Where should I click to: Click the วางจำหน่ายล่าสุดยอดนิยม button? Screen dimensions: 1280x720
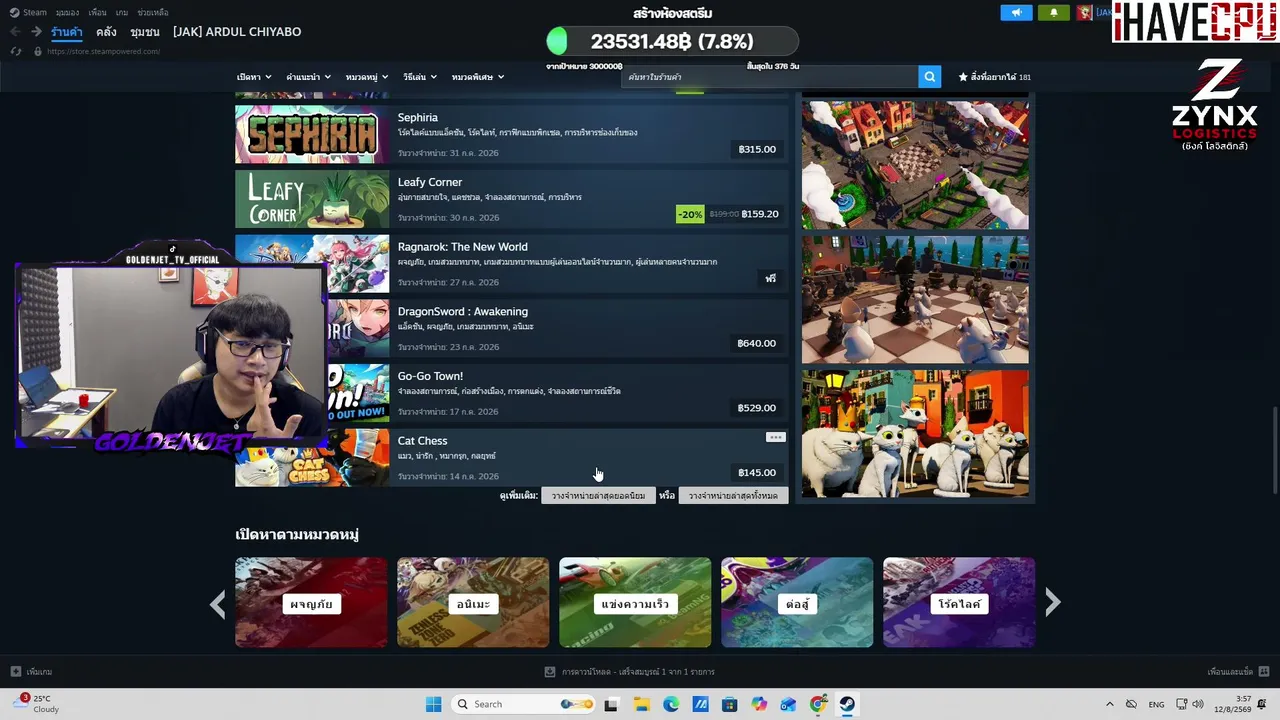click(x=598, y=495)
